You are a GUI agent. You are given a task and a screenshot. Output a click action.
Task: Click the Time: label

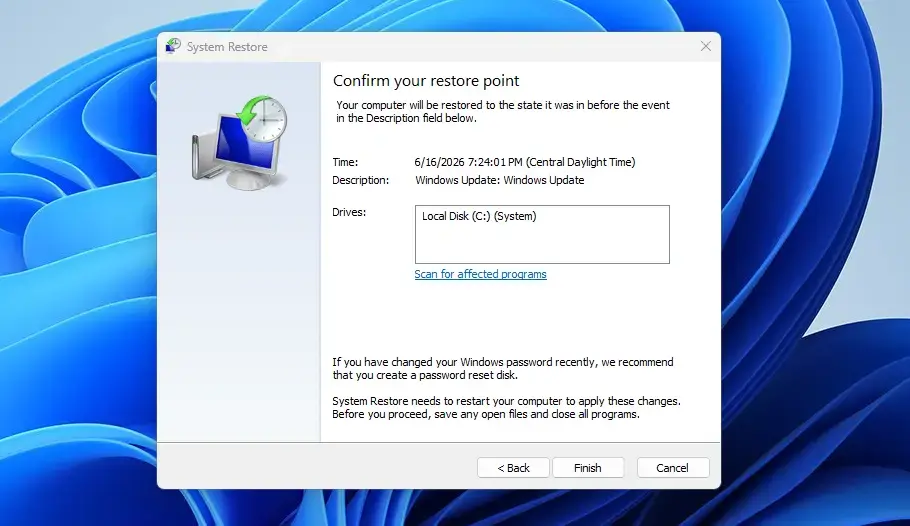click(345, 163)
